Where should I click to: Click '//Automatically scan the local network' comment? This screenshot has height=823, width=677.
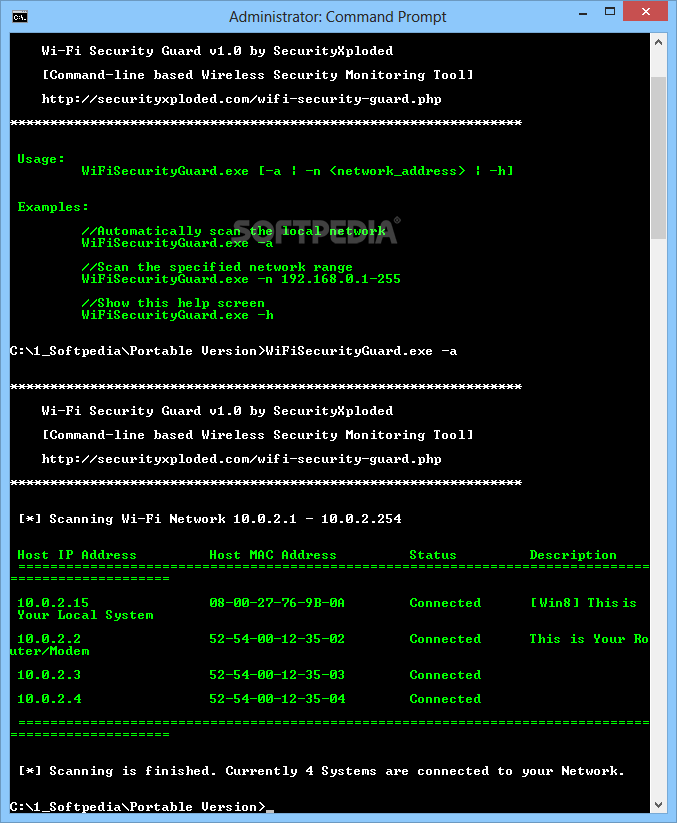(x=234, y=231)
